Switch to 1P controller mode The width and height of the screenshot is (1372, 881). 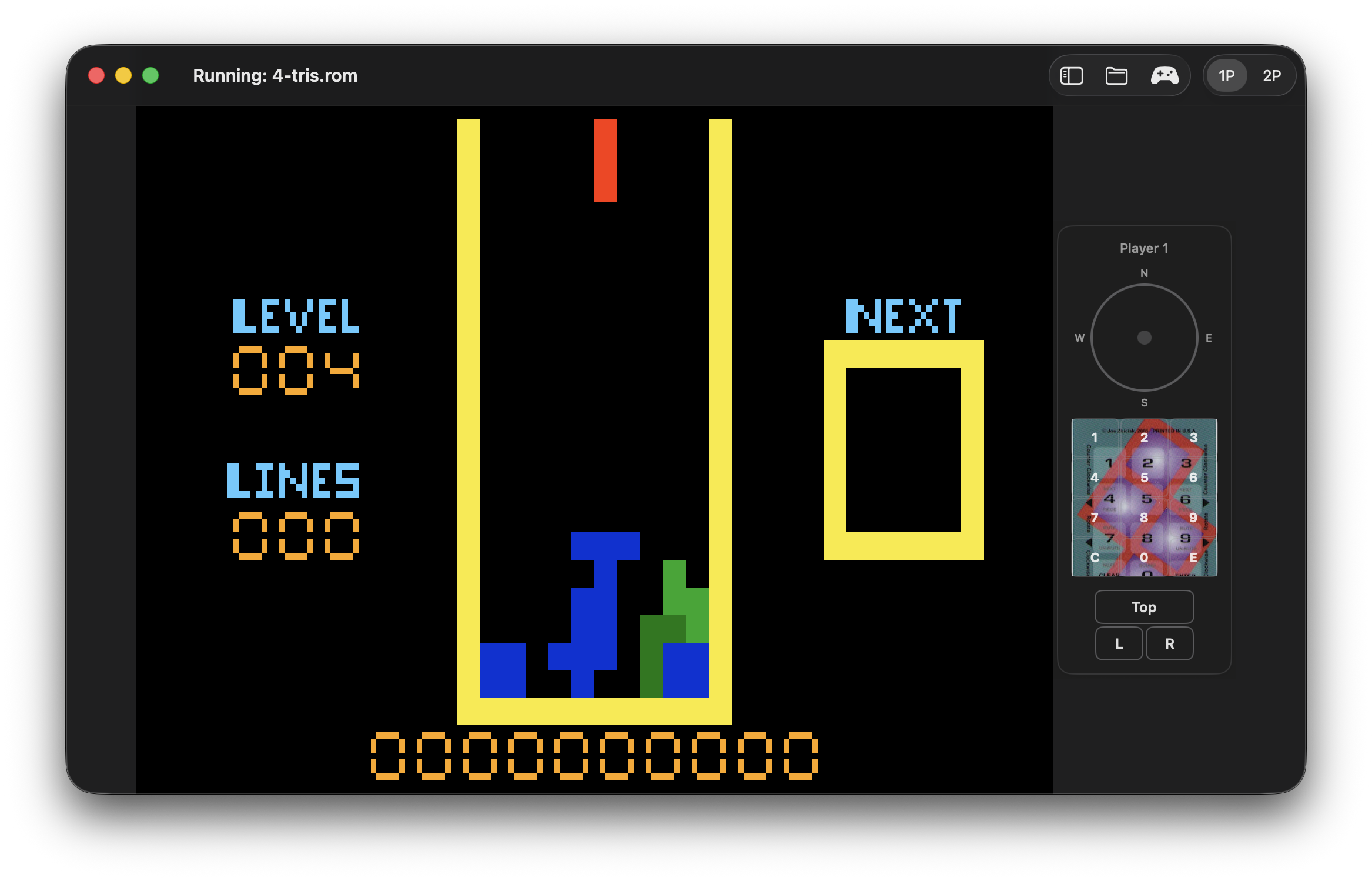(x=1226, y=76)
